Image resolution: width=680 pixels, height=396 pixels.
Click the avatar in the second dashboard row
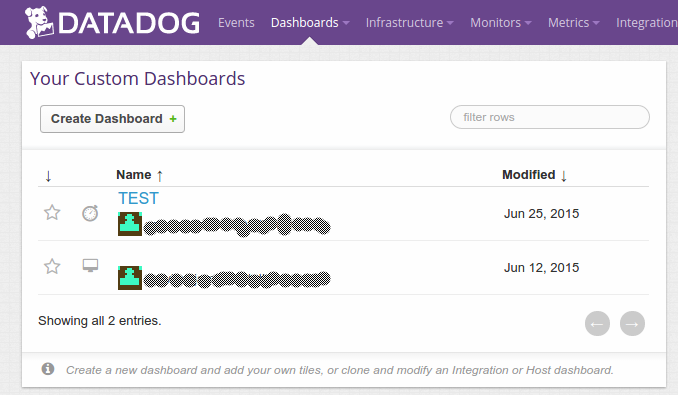coord(130,278)
